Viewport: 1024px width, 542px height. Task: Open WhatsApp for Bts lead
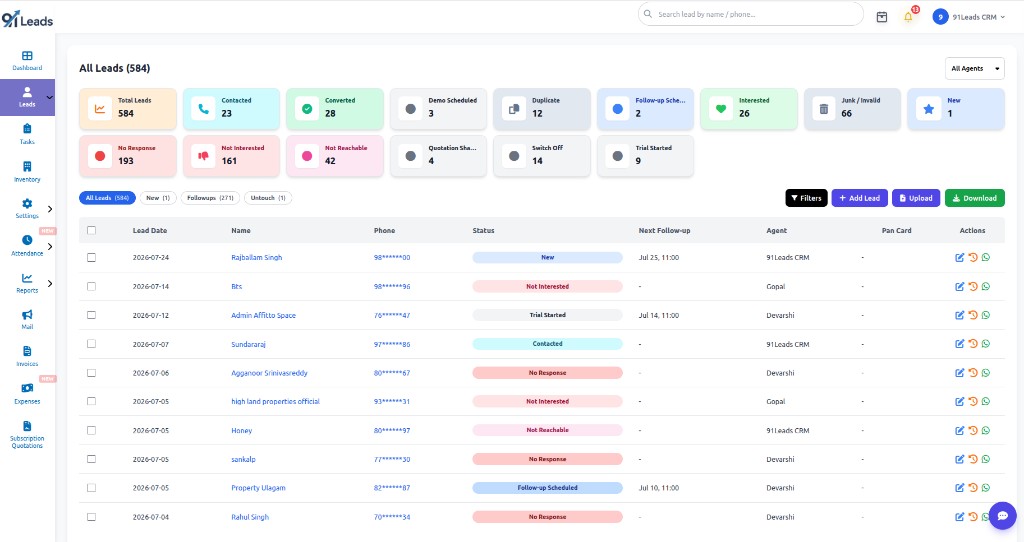click(x=985, y=286)
